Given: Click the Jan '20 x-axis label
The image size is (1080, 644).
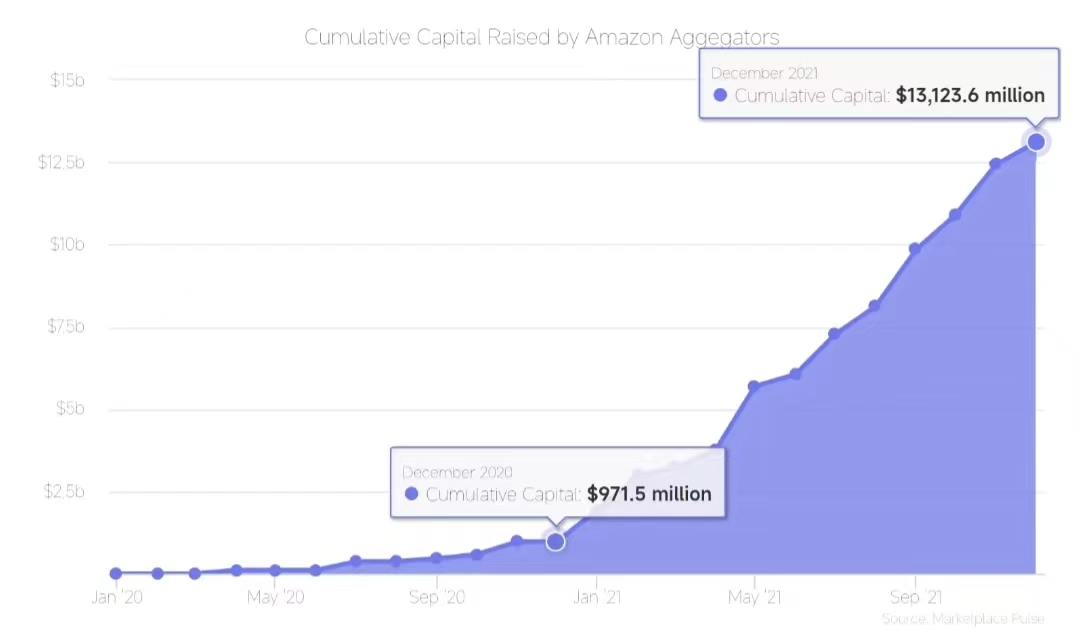Looking at the screenshot, I should point(118,598).
